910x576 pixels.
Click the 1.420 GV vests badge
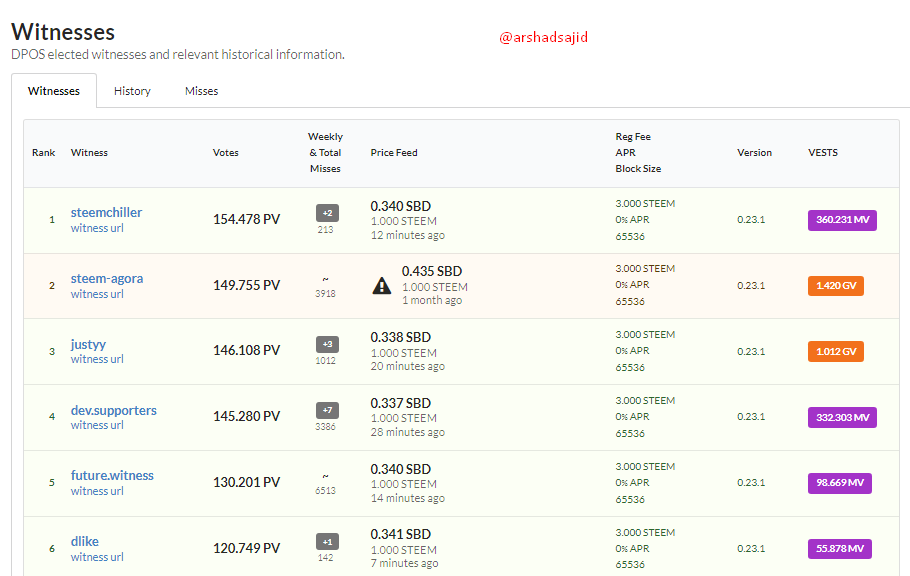click(x=836, y=286)
